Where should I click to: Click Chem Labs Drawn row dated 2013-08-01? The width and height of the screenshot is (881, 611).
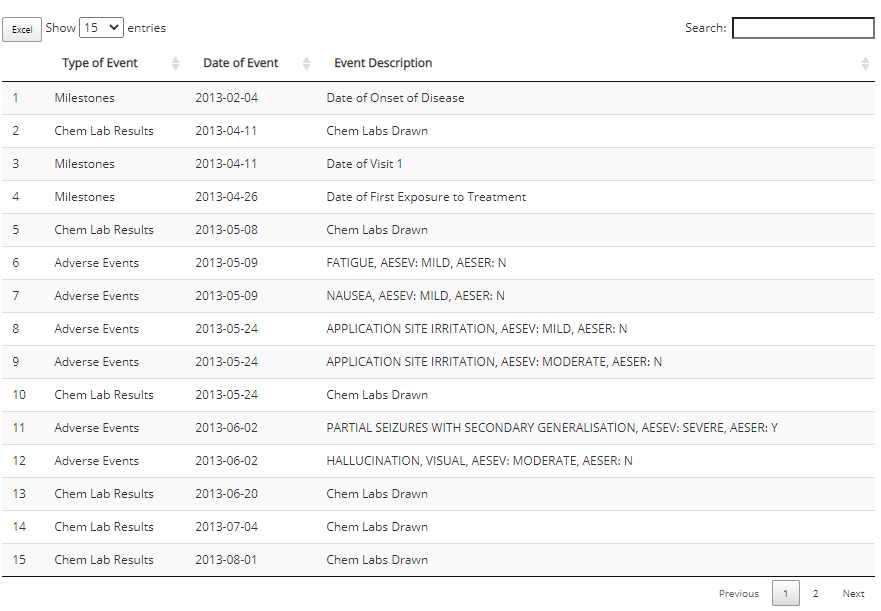pyautogui.click(x=438, y=560)
